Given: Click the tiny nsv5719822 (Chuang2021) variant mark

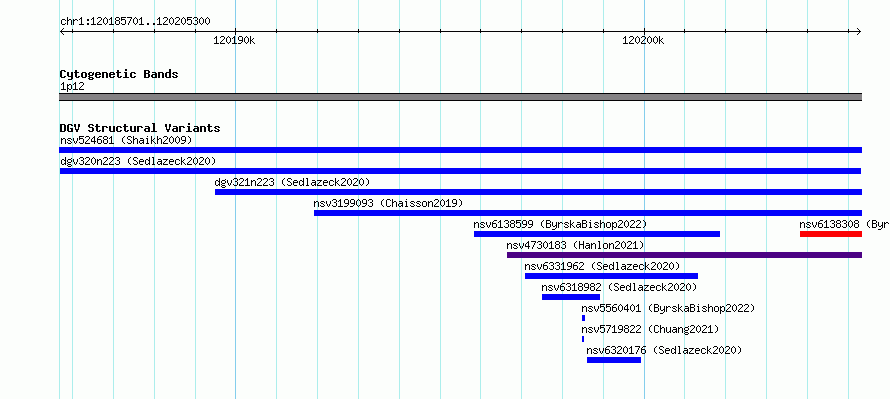Looking at the screenshot, I should [582, 339].
